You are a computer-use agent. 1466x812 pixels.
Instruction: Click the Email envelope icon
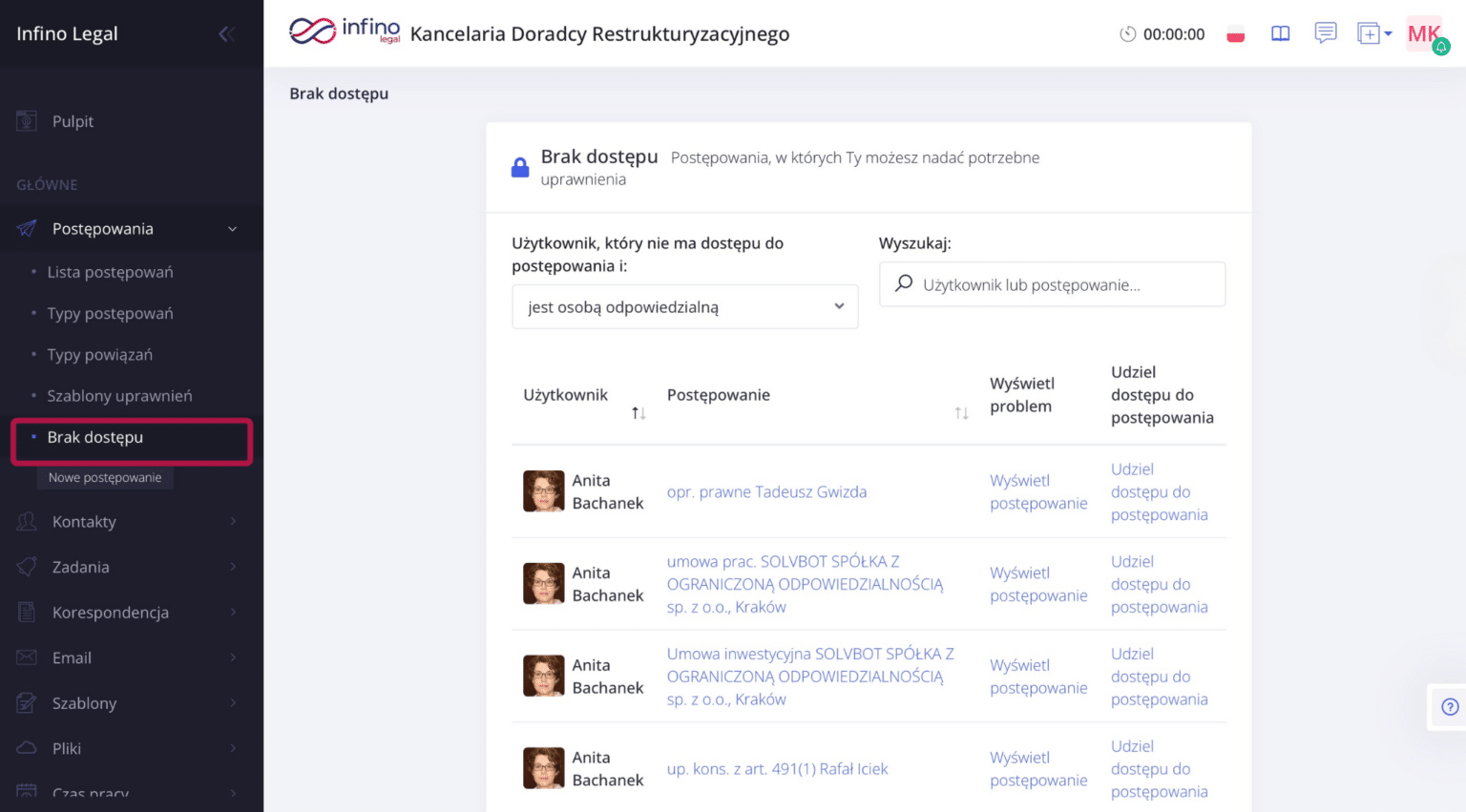pyautogui.click(x=27, y=657)
